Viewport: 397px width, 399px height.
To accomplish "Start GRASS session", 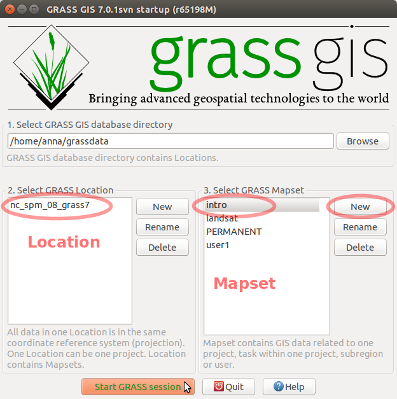I will coord(138,387).
